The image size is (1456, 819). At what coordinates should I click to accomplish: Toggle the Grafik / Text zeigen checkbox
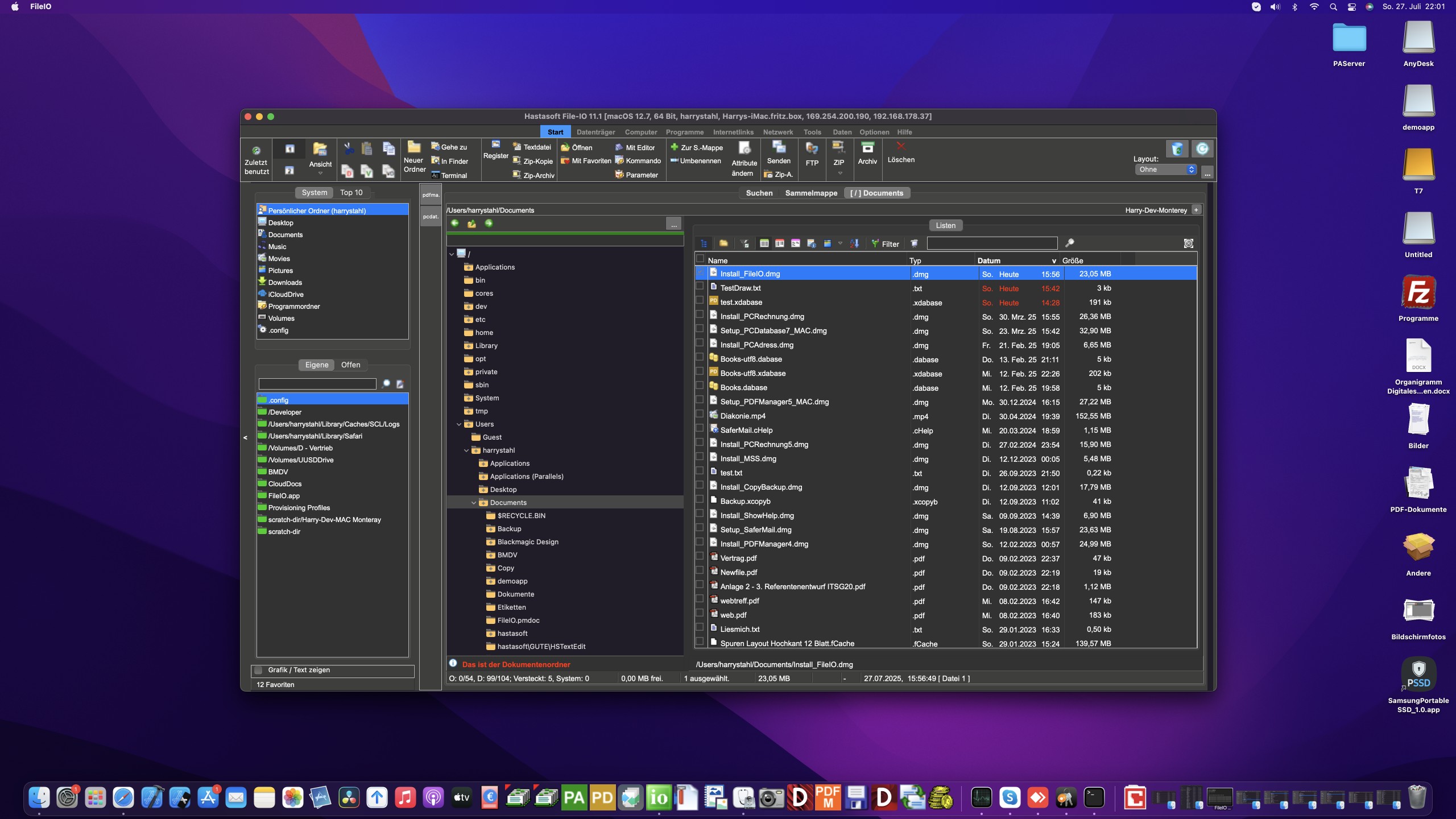coord(259,671)
